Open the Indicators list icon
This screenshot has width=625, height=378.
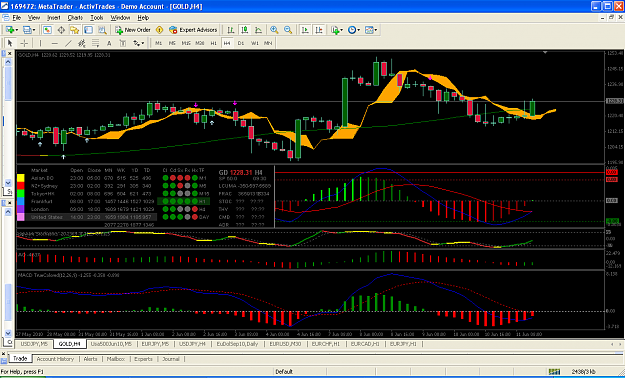coord(335,30)
